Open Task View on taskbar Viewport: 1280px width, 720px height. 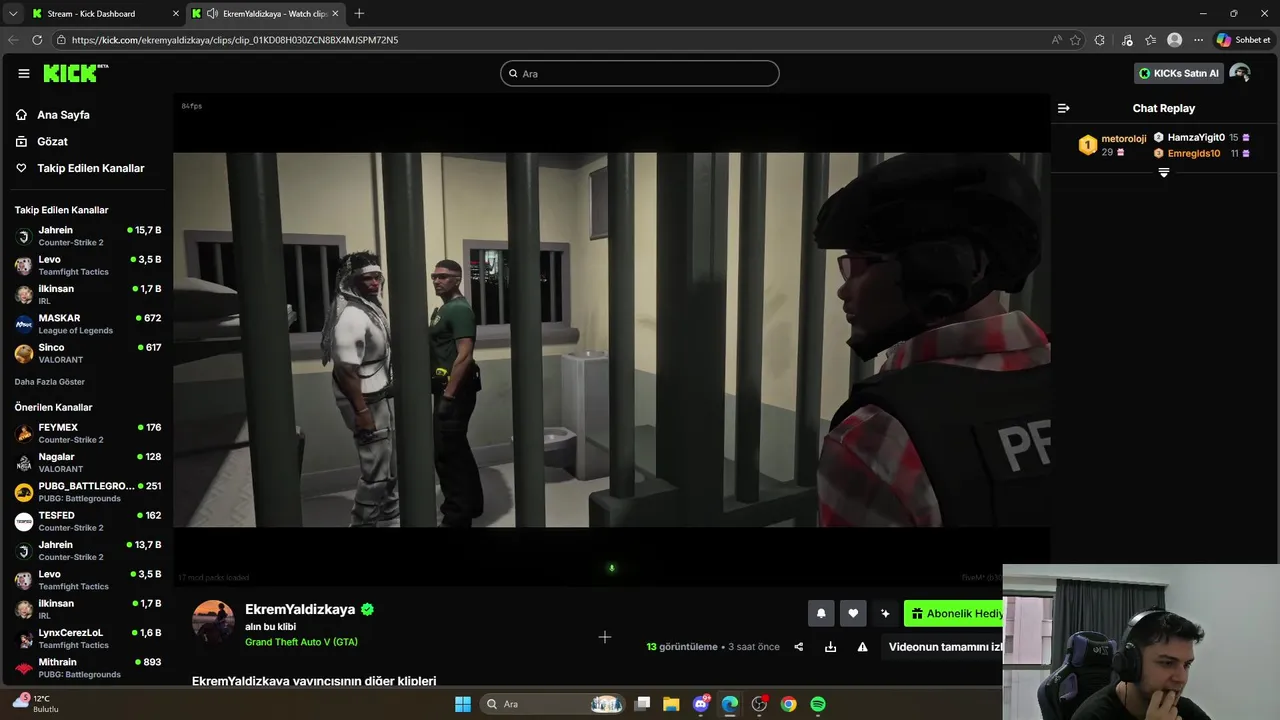(x=643, y=704)
